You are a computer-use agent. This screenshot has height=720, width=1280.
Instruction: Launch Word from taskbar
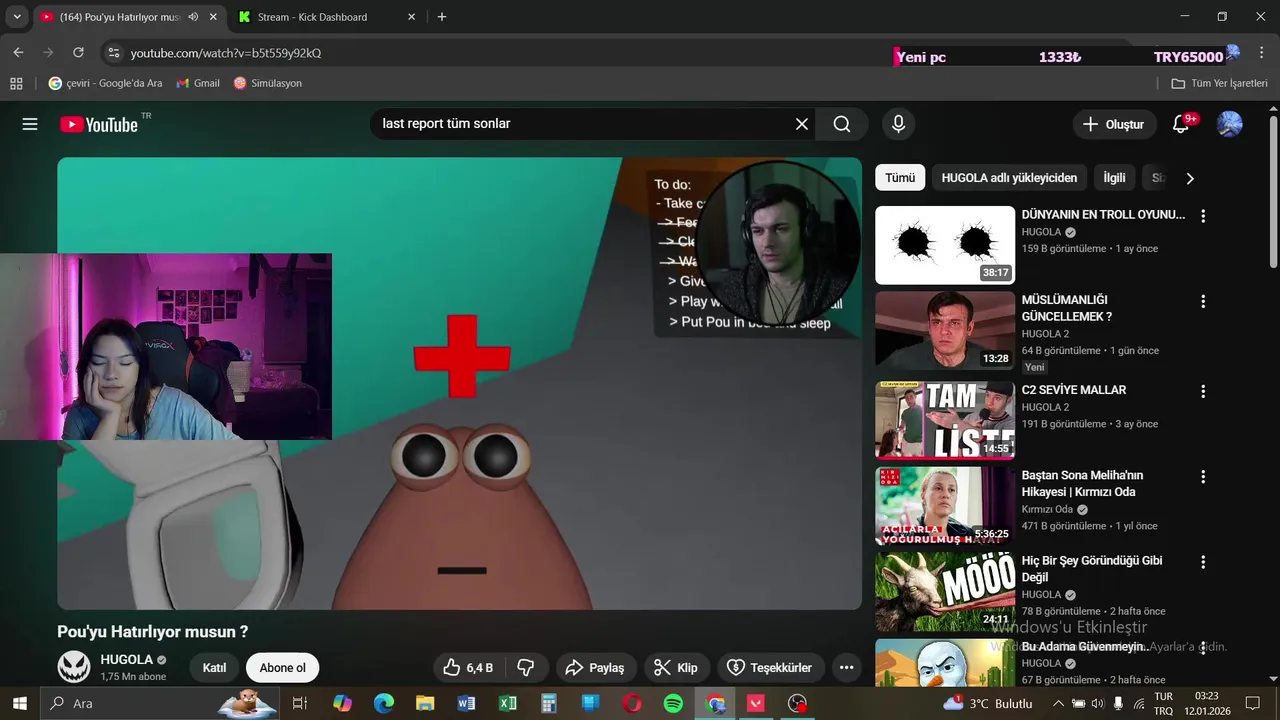[466, 703]
